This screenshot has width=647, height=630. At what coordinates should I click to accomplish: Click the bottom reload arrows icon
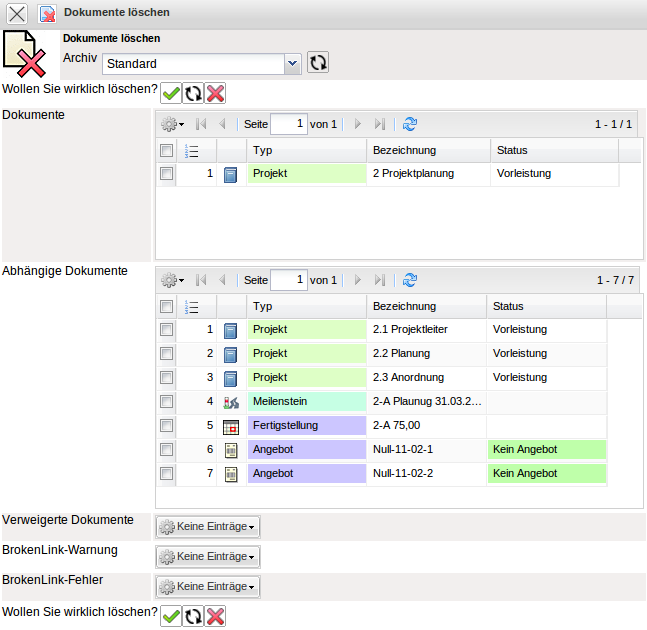(193, 616)
